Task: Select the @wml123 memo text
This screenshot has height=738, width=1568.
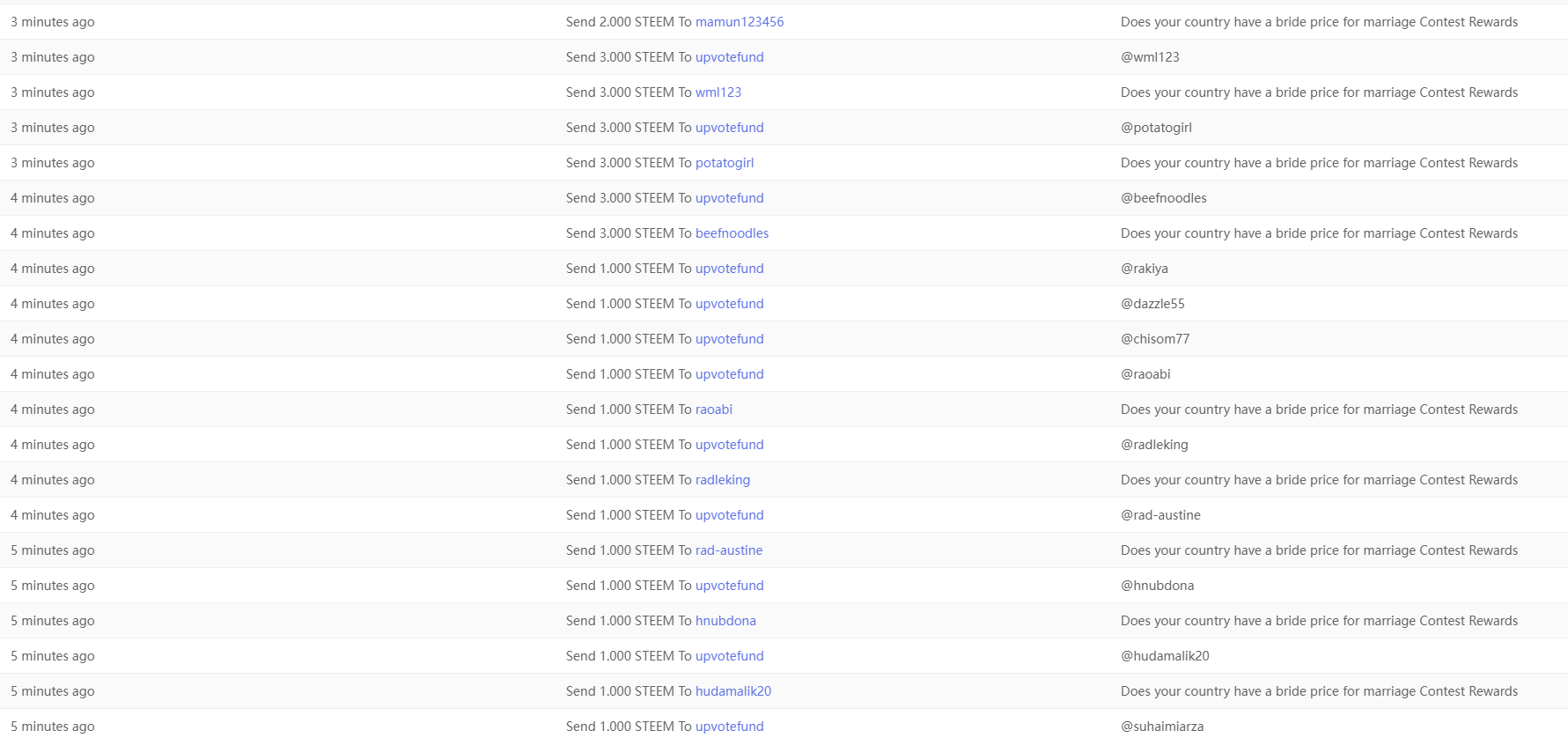Action: [x=1150, y=57]
